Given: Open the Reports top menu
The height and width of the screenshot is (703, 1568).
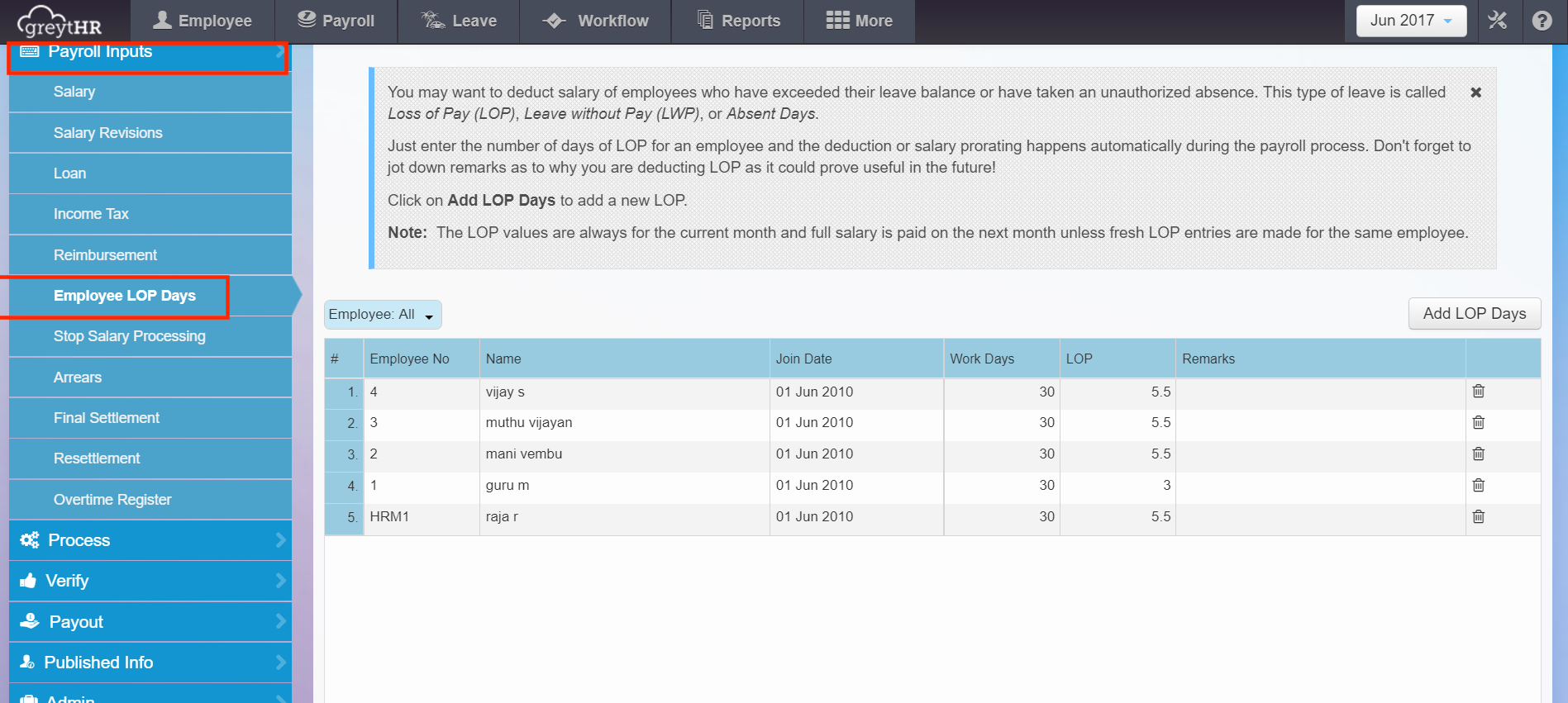Looking at the screenshot, I should [738, 21].
